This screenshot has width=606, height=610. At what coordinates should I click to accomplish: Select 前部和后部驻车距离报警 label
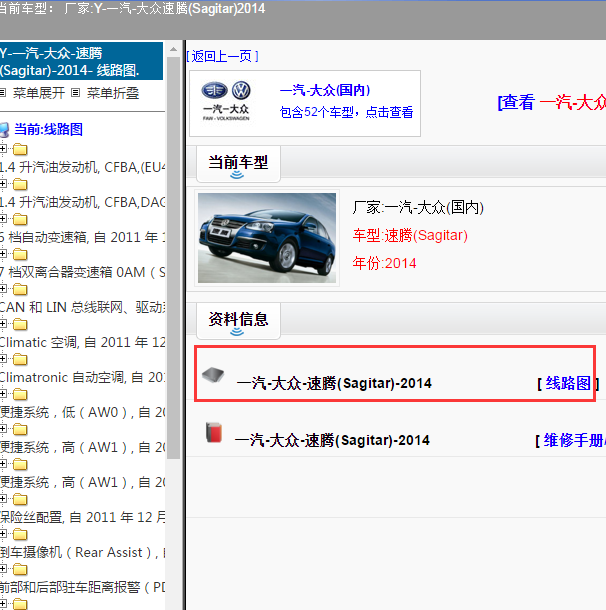[82, 587]
